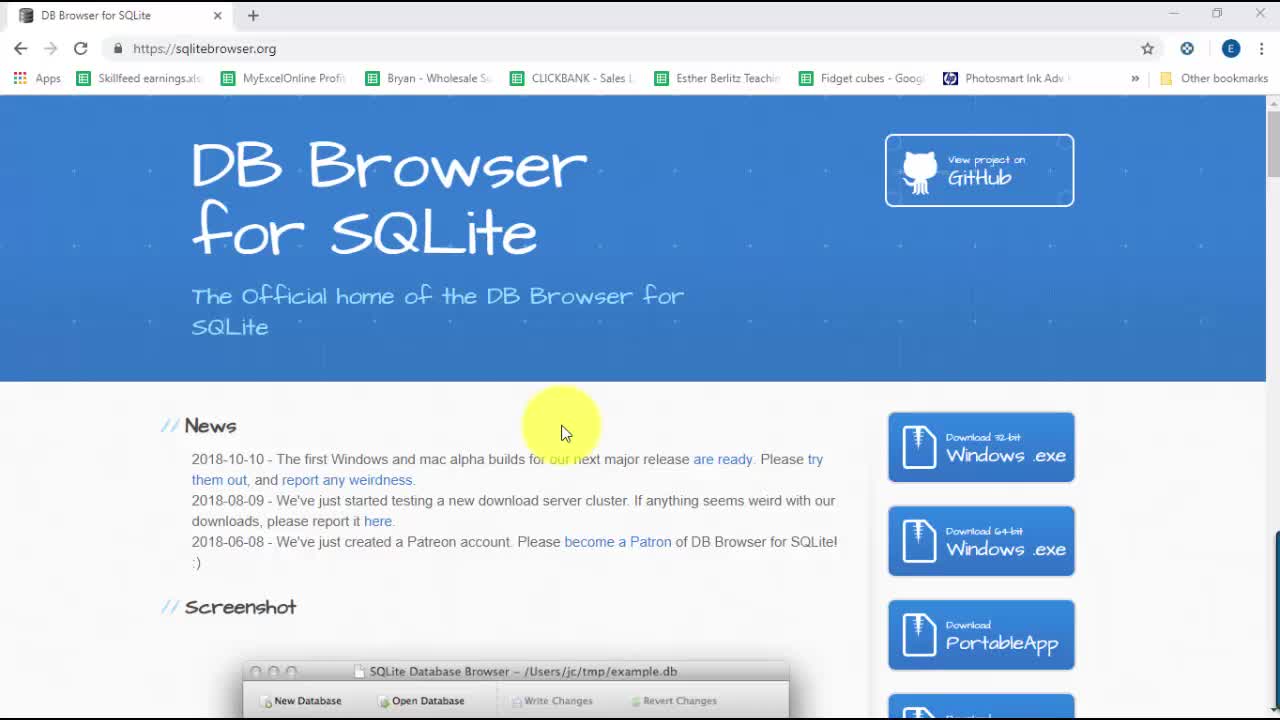Open a new browser tab
The image size is (1280, 720).
(x=253, y=15)
